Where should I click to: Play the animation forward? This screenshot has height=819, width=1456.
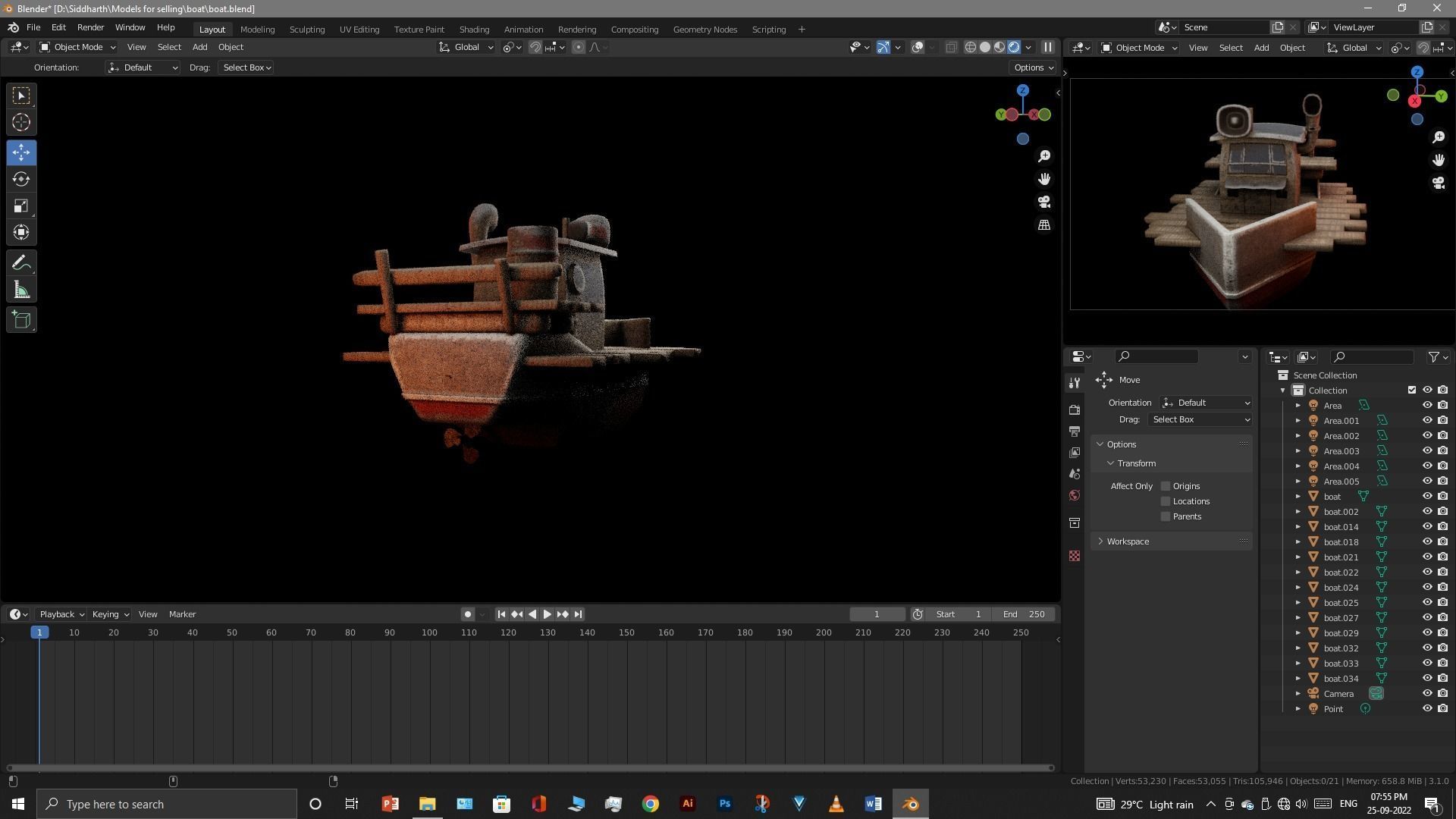(x=547, y=614)
